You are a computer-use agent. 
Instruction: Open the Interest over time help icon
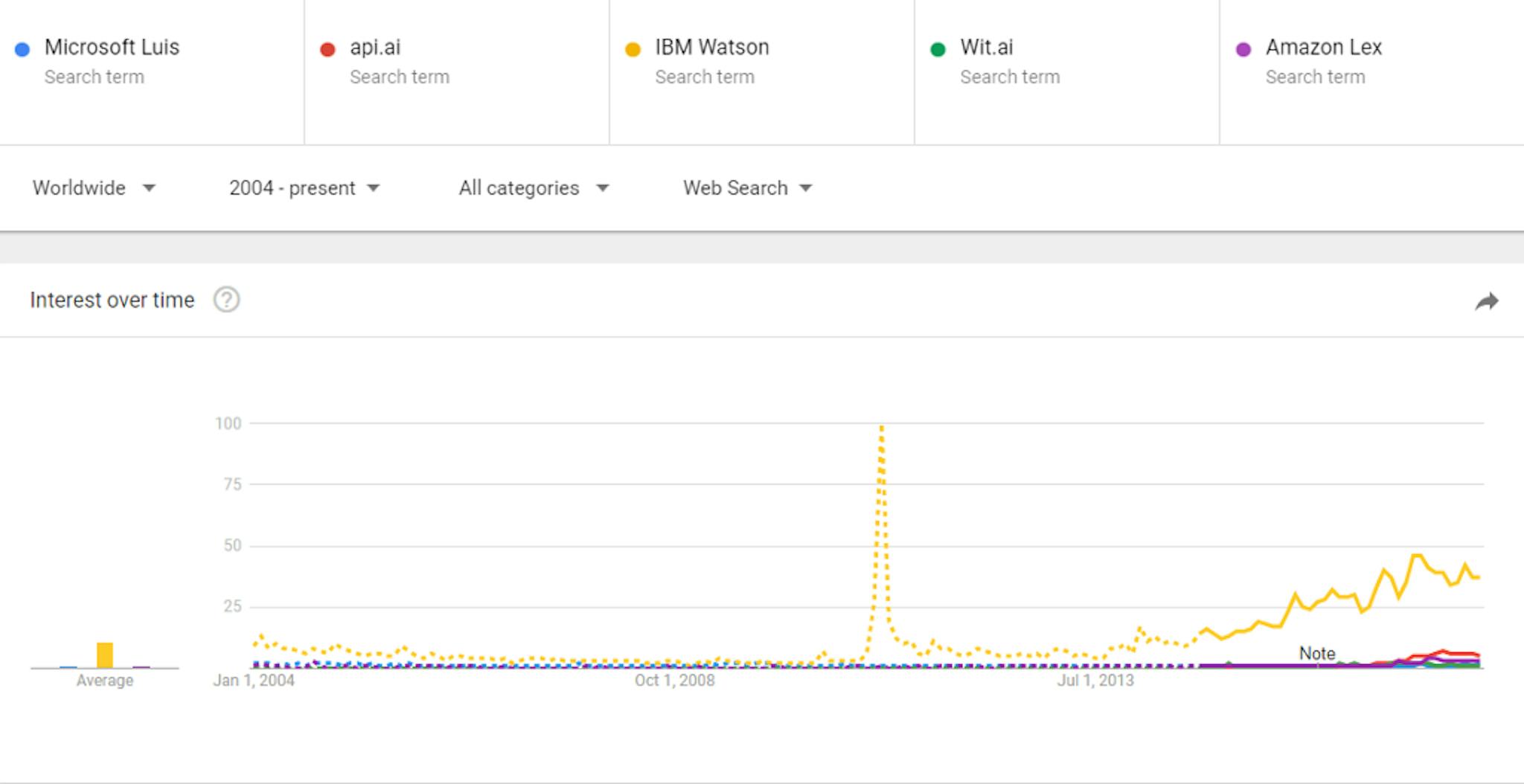[x=226, y=300]
